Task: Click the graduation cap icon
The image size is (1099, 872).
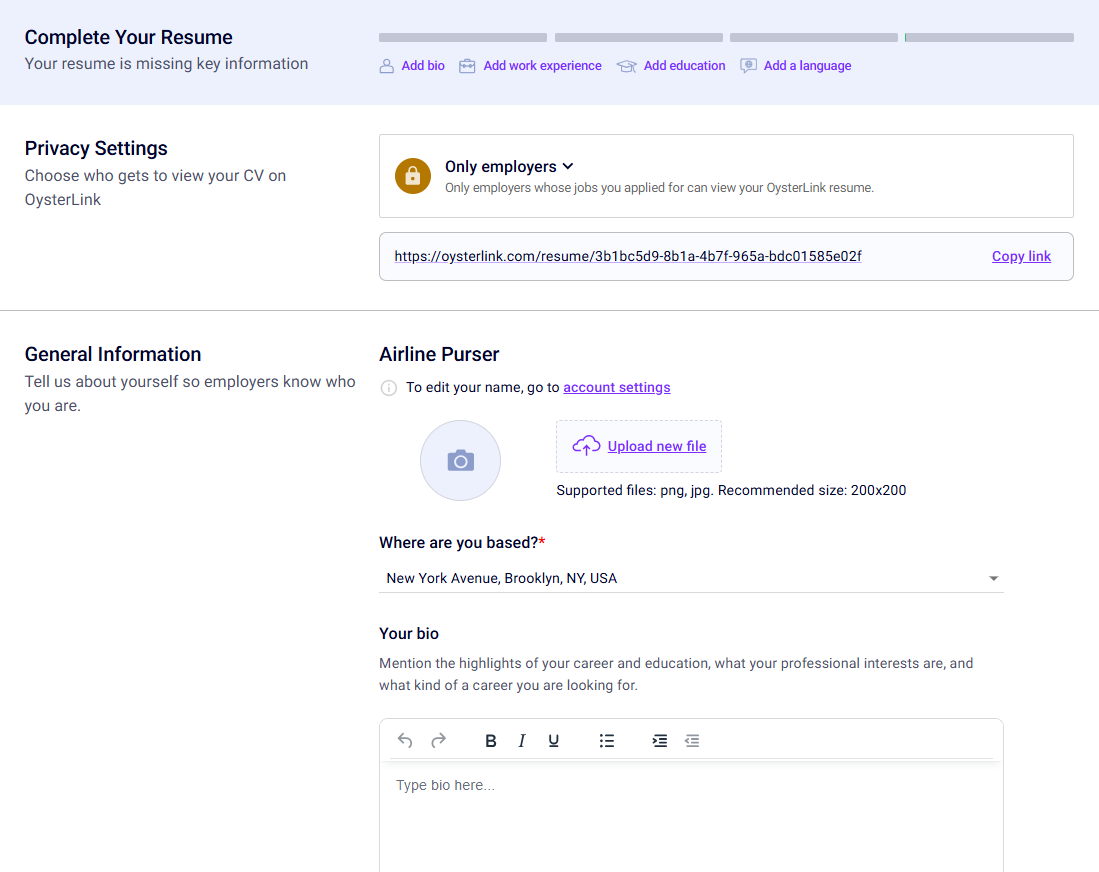Action: [627, 66]
